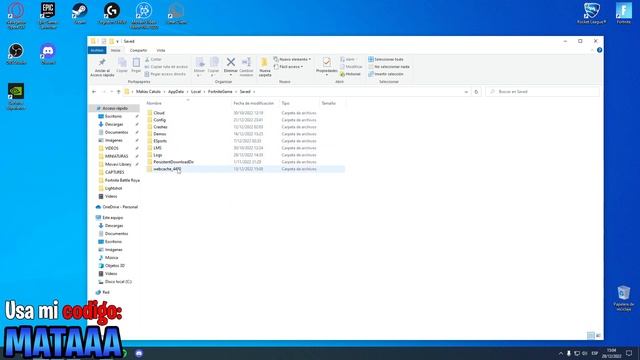Go back with the Back arrow
Screen dimensions: 640x360
pyautogui.click(x=94, y=92)
